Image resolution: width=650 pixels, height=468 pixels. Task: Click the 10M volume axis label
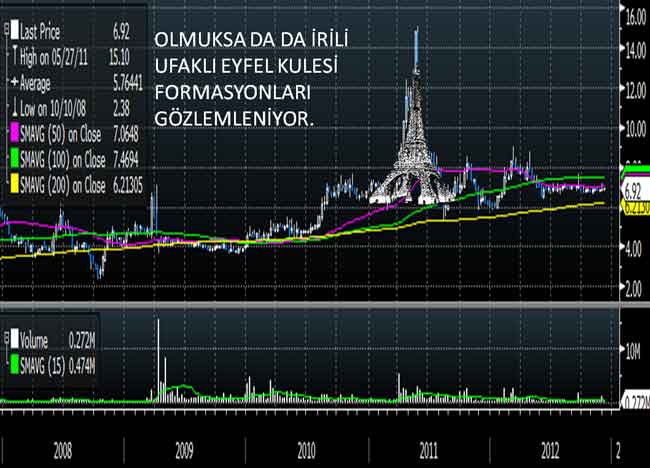point(633,352)
